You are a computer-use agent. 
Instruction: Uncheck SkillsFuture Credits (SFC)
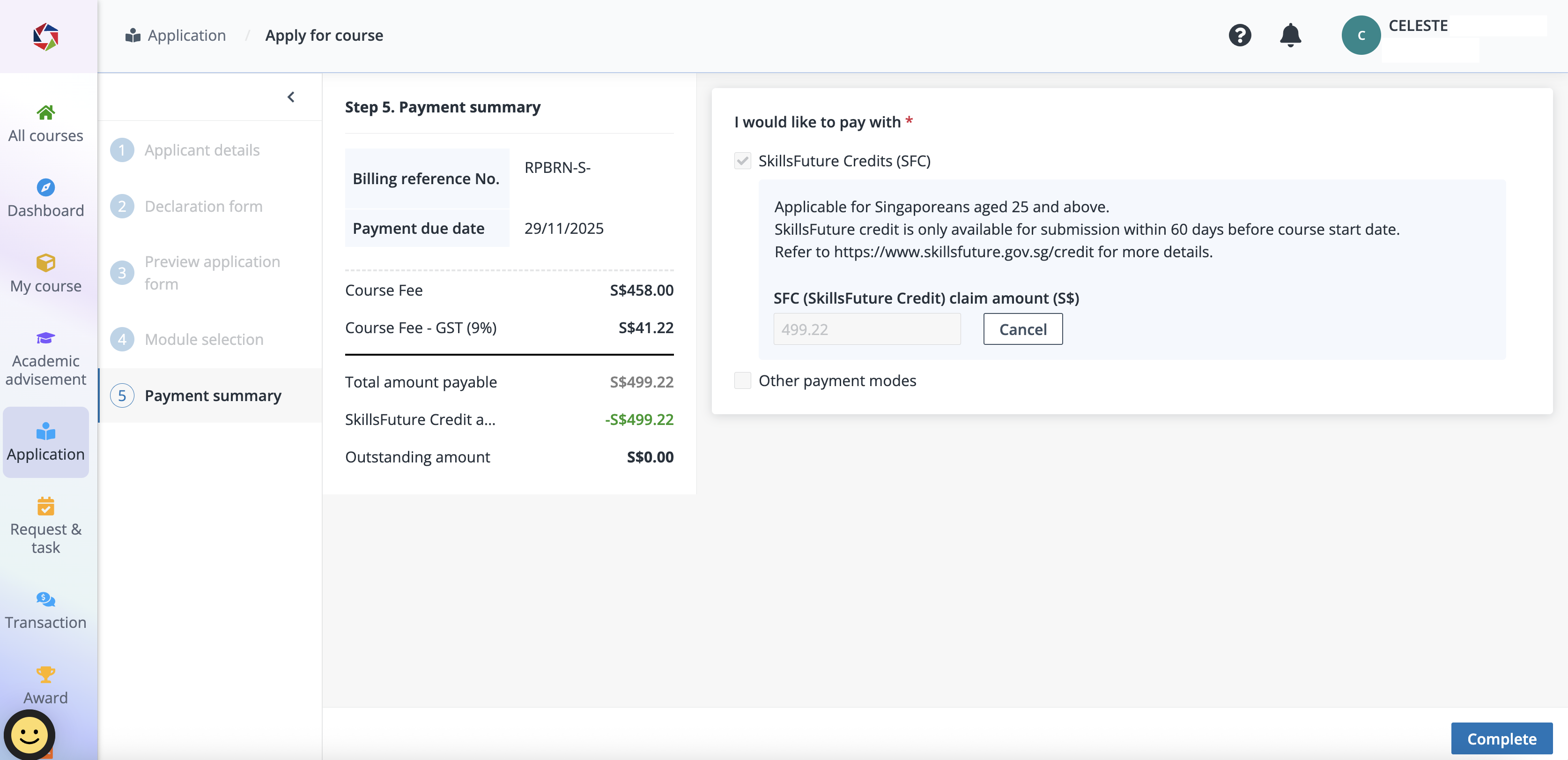[x=743, y=161]
